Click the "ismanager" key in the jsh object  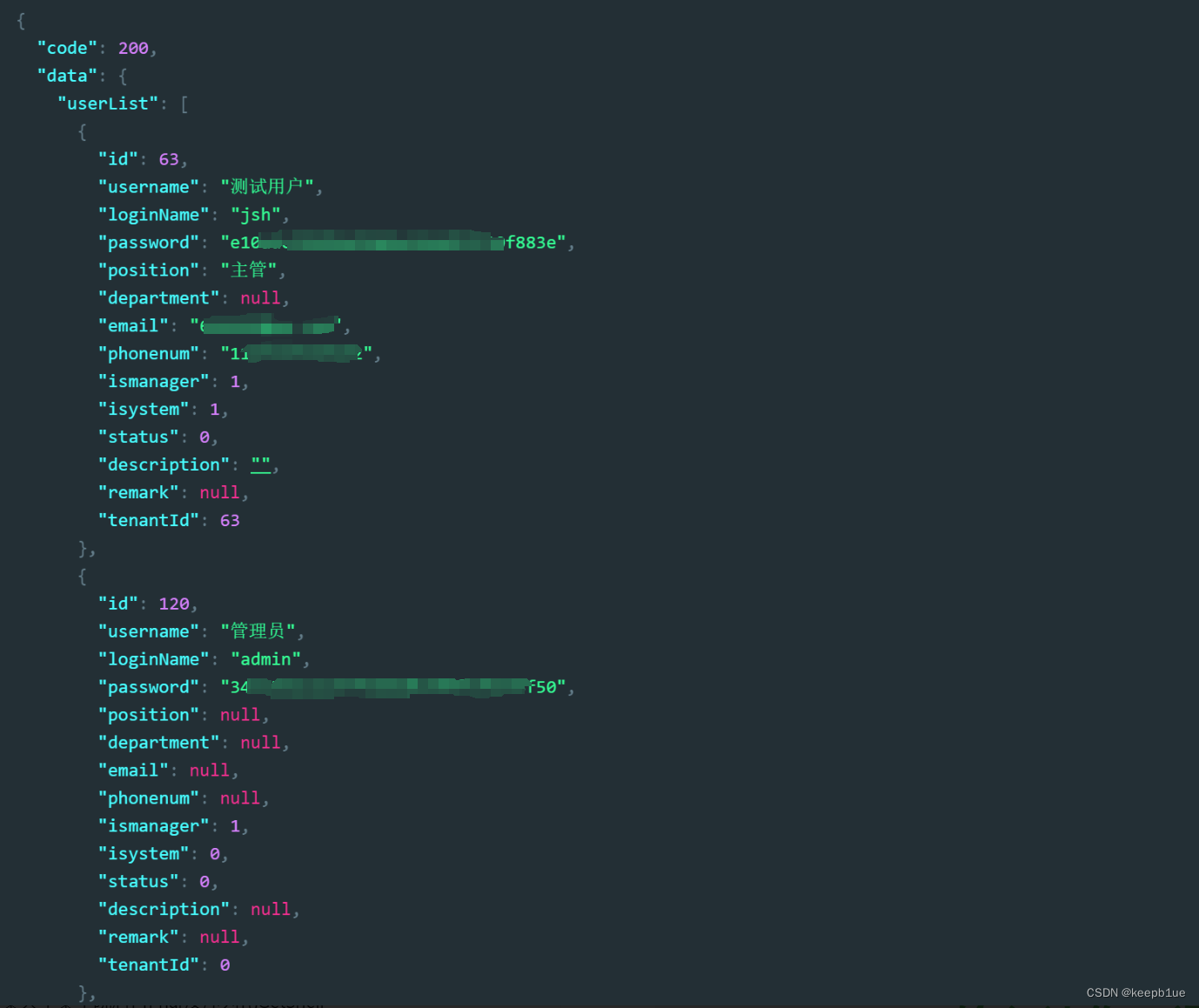pyautogui.click(x=154, y=383)
